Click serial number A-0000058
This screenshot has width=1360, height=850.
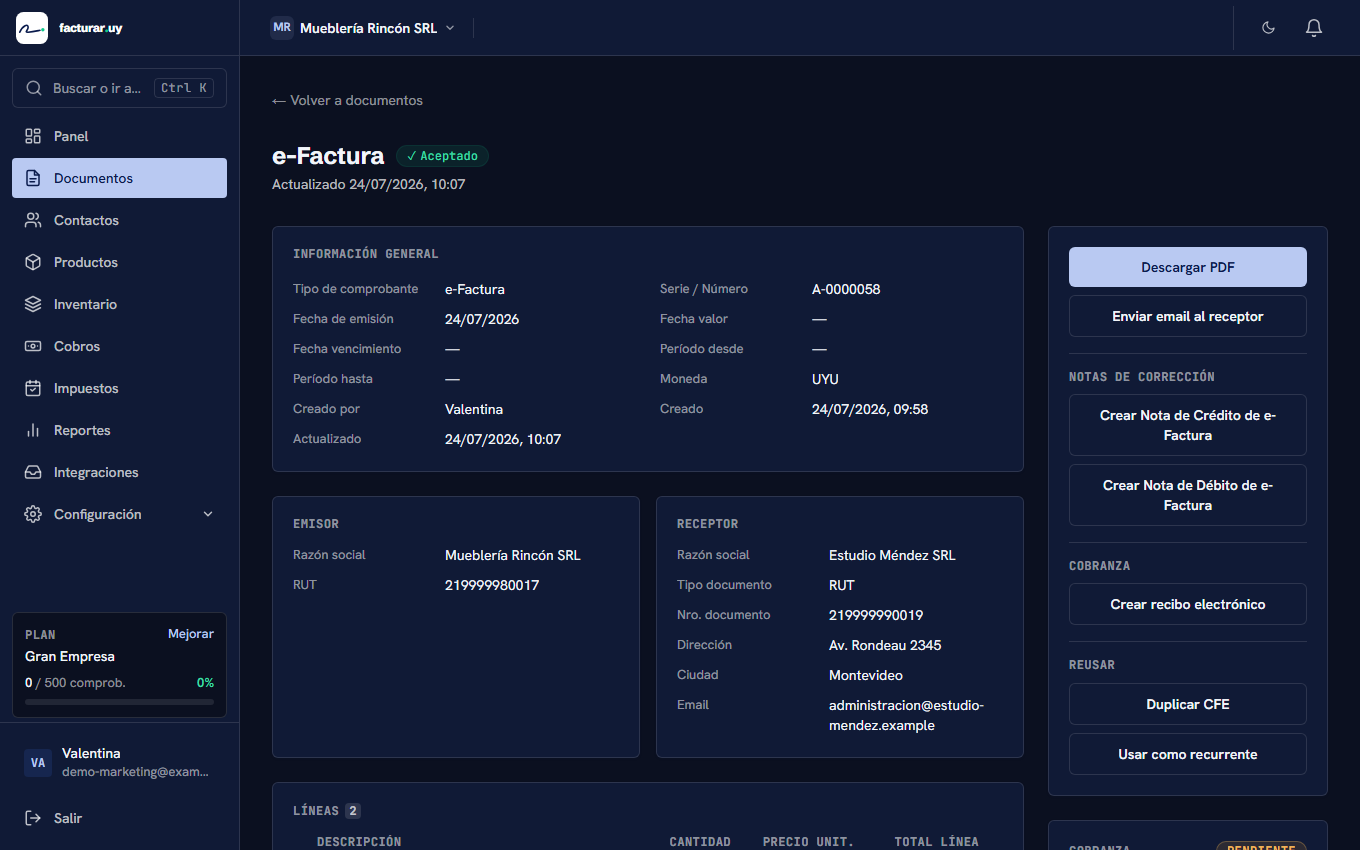846,289
